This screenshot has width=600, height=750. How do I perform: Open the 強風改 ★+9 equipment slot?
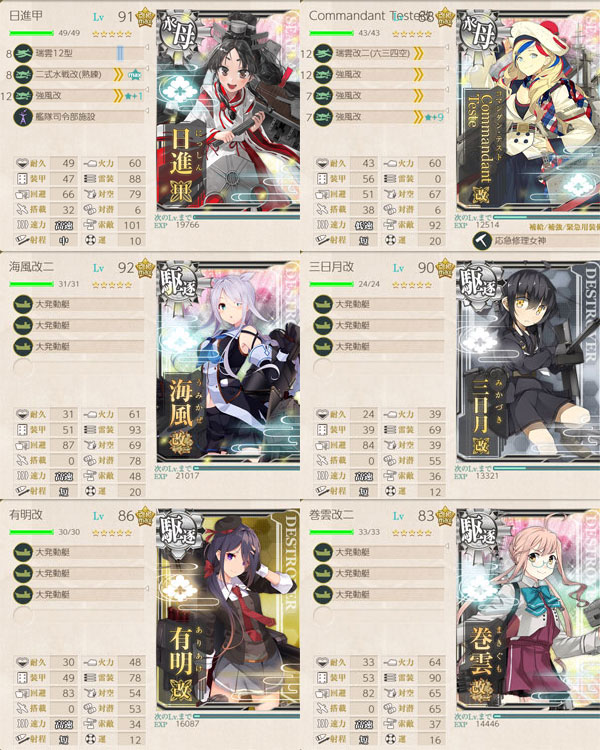[380, 117]
